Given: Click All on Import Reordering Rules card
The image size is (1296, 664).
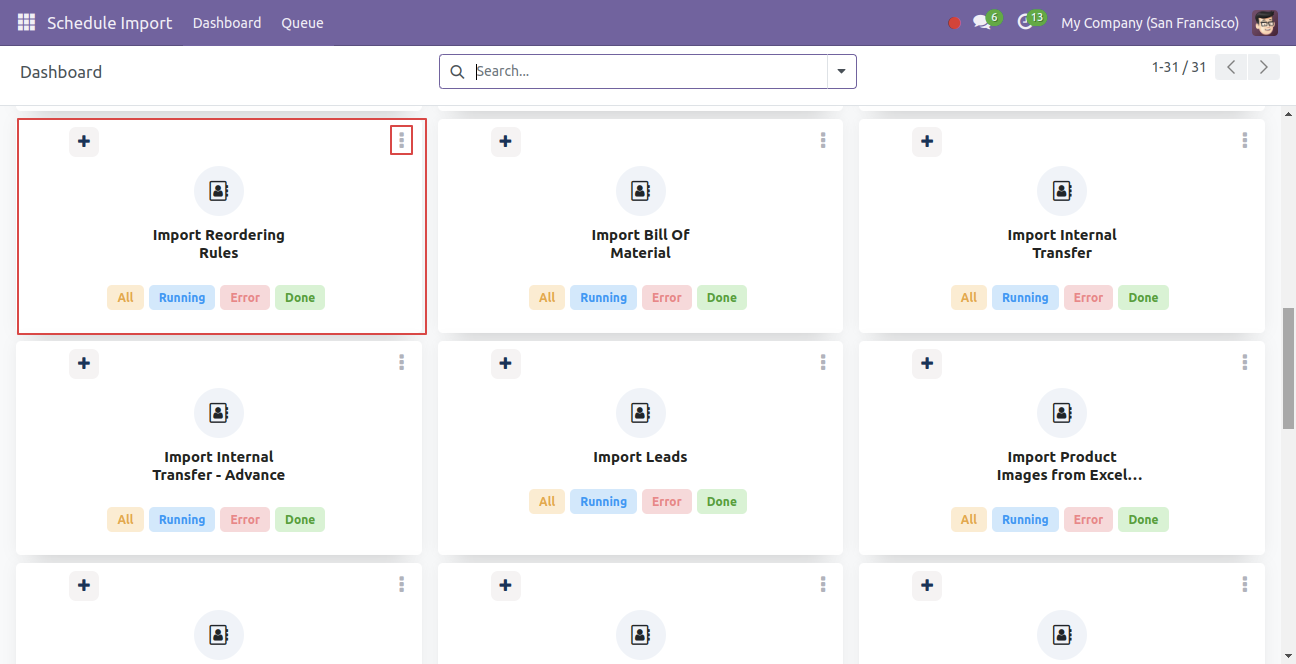Looking at the screenshot, I should pos(125,298).
